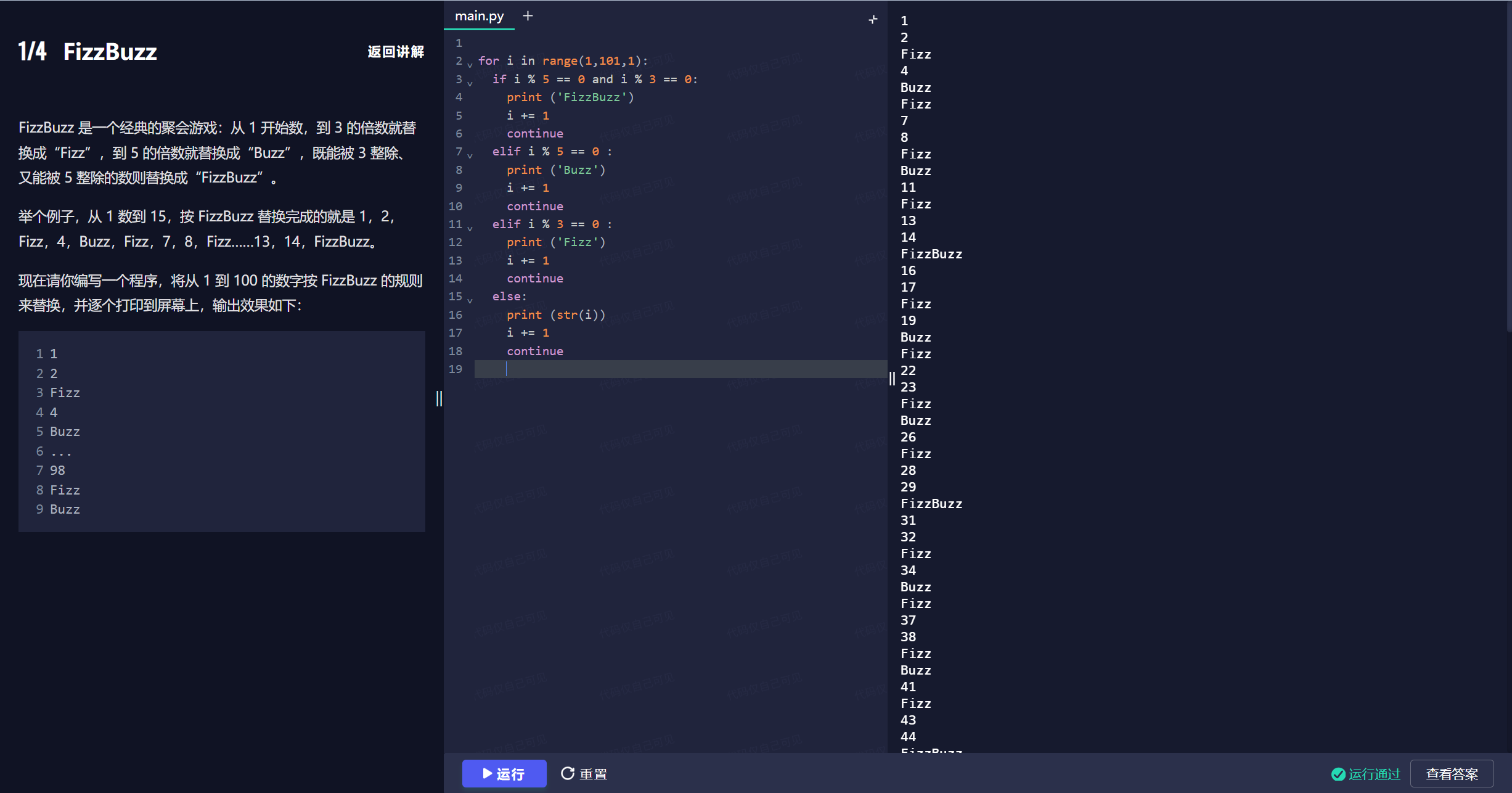The height and width of the screenshot is (793, 1512).
Task: Click the green run-passed checkmark icon
Action: (x=1338, y=774)
